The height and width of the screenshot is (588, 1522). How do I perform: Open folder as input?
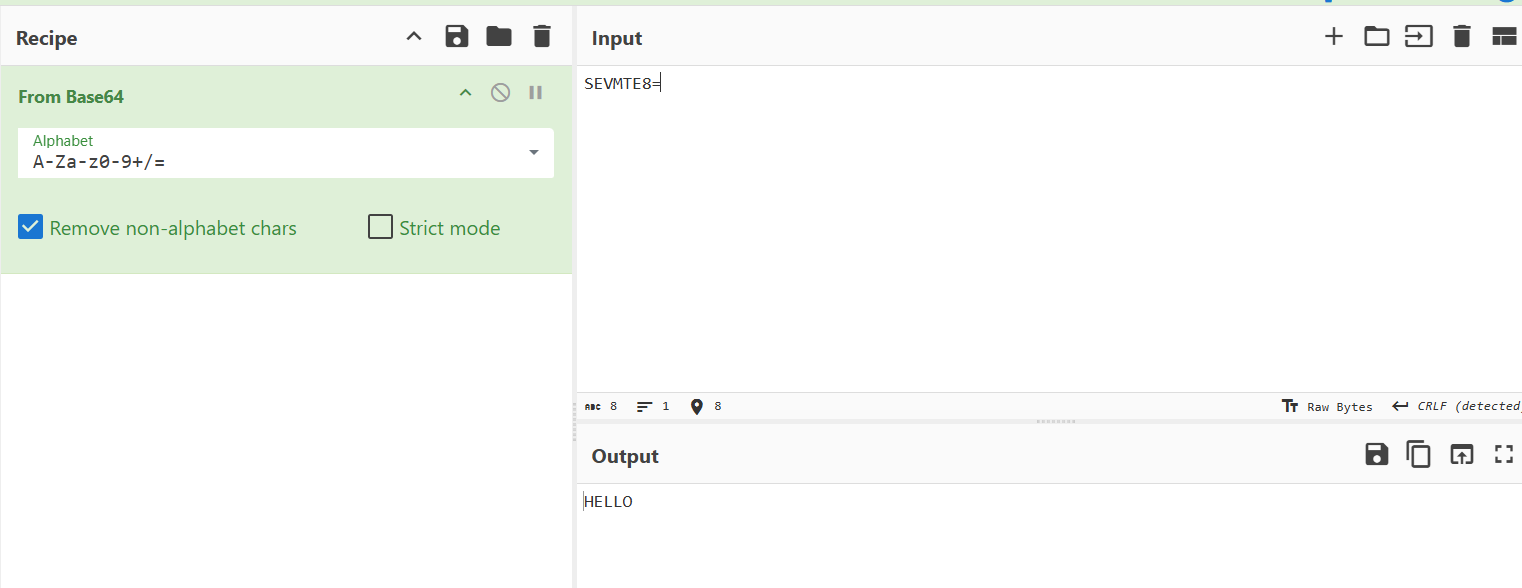point(1377,37)
